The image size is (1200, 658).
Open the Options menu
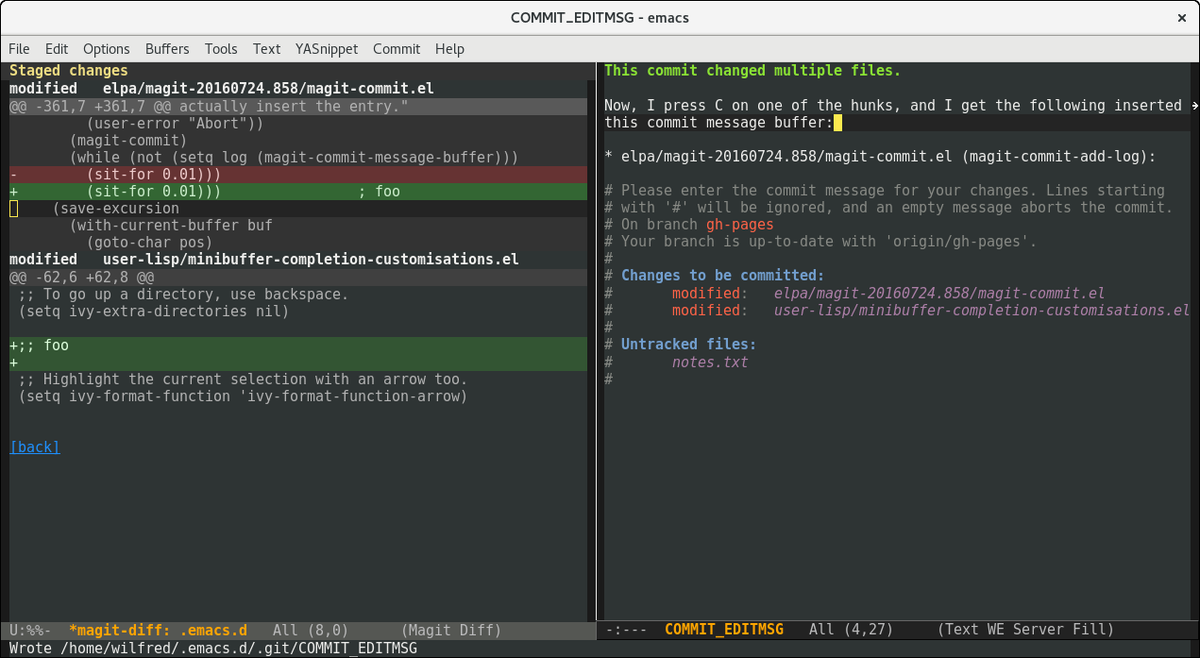[x=106, y=48]
